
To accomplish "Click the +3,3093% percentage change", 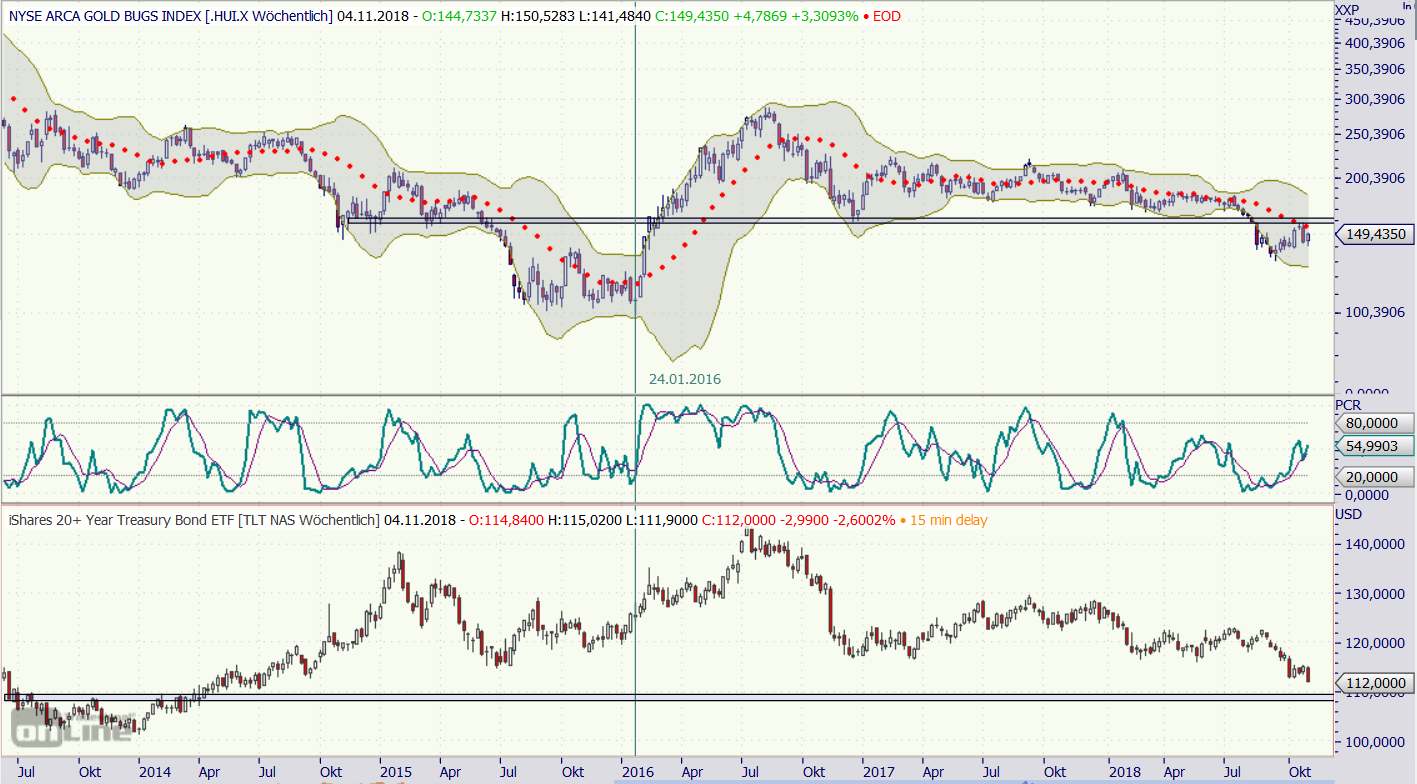I will 825,15.
